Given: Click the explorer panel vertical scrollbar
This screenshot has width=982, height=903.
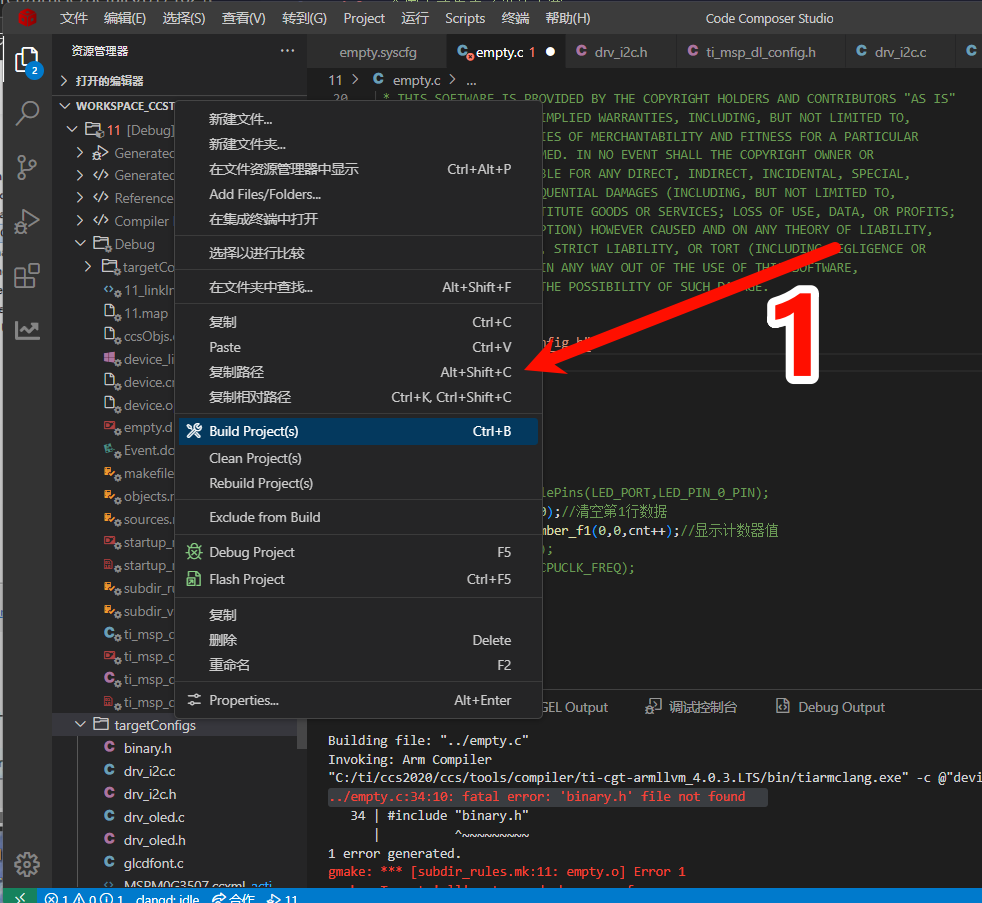Looking at the screenshot, I should click(x=302, y=733).
